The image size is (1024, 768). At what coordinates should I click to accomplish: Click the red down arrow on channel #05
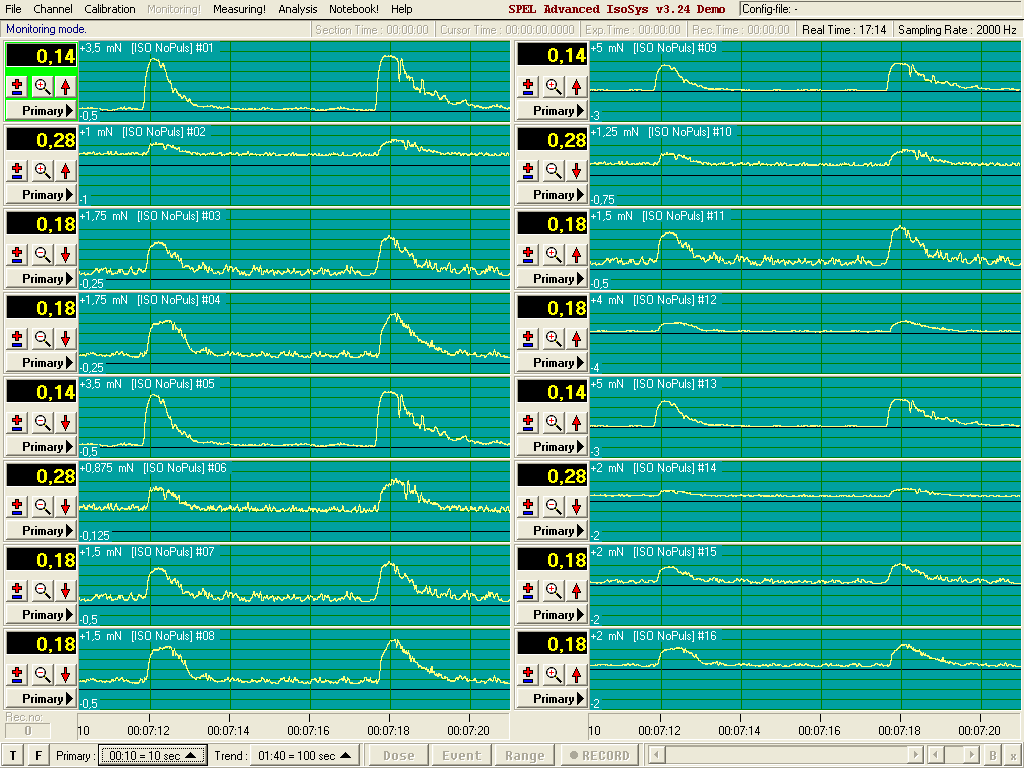pos(65,423)
